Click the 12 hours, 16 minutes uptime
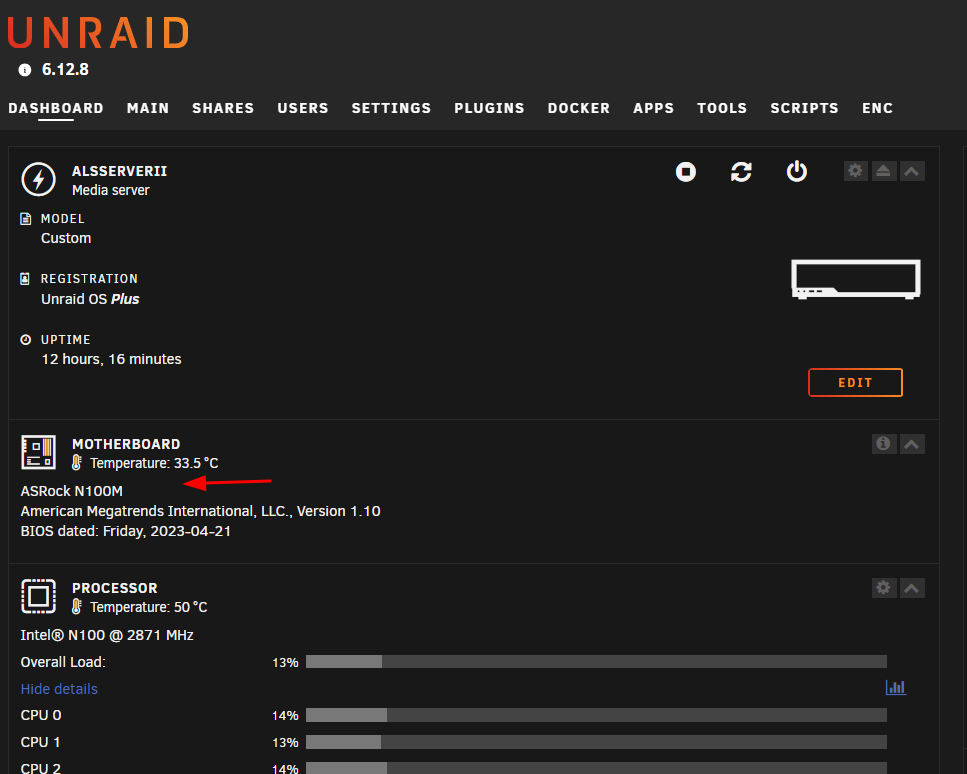 coord(112,359)
